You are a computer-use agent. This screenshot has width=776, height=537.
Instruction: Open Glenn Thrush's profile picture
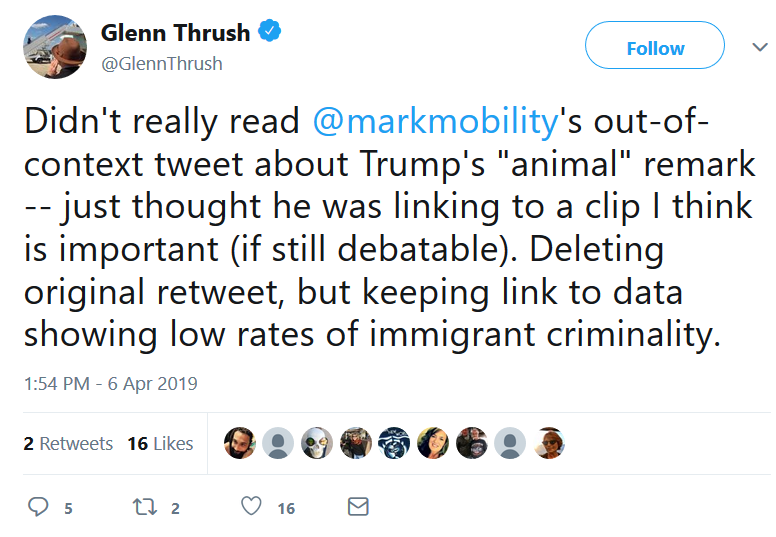(x=55, y=47)
